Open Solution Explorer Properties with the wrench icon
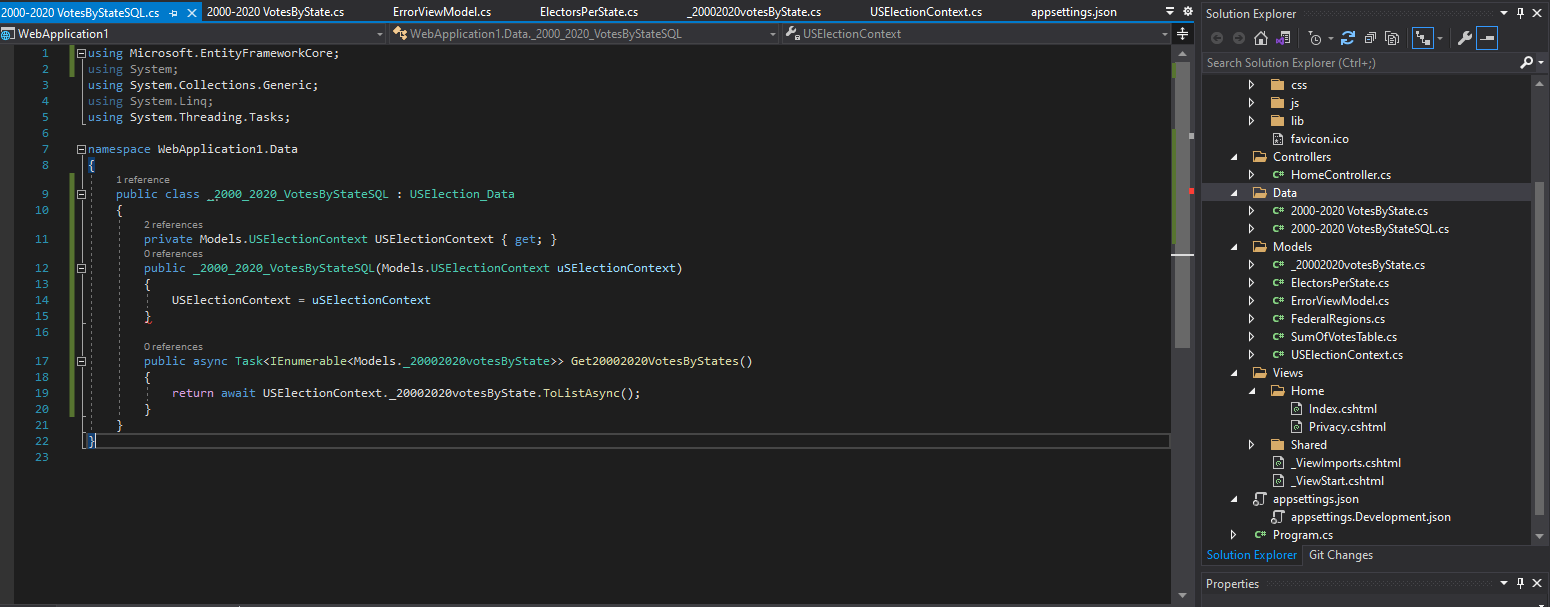Screen dimensions: 1550x607 pos(1466,37)
